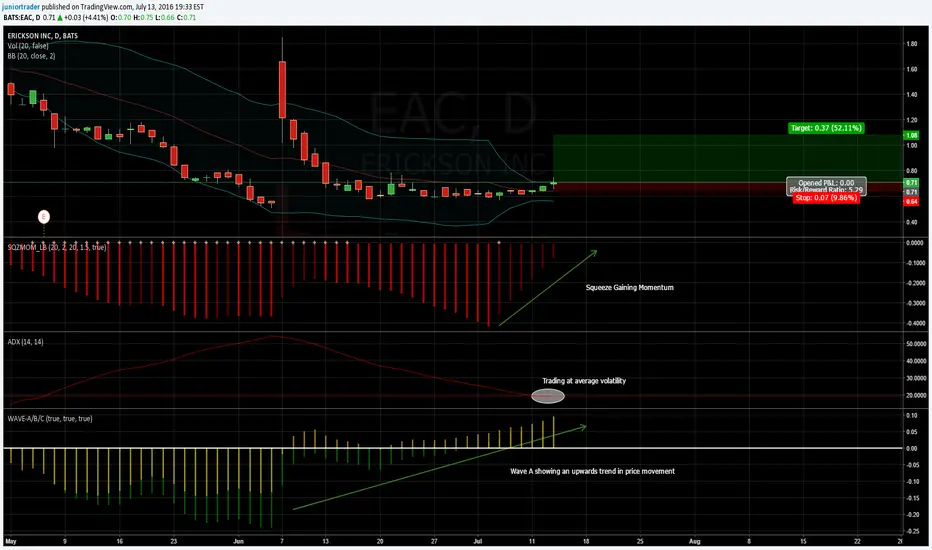The width and height of the screenshot is (932, 550).
Task: Click the Risk/Reward Ratio info box
Action: click(826, 186)
